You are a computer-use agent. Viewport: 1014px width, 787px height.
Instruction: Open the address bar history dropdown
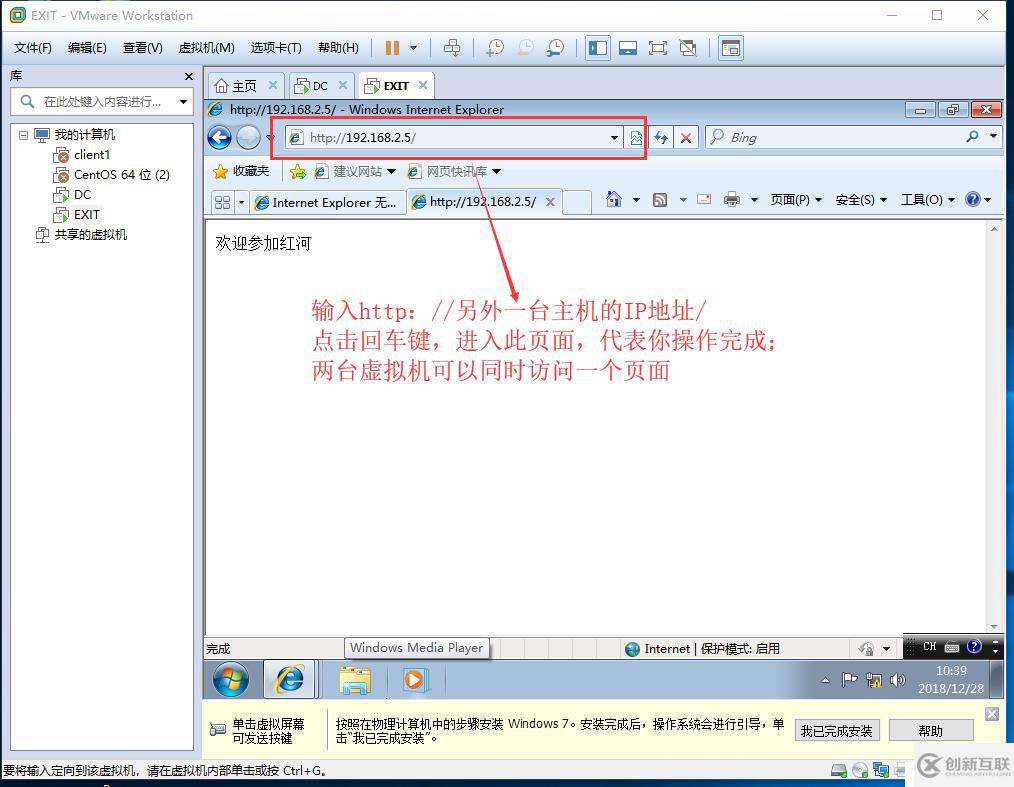[x=614, y=137]
